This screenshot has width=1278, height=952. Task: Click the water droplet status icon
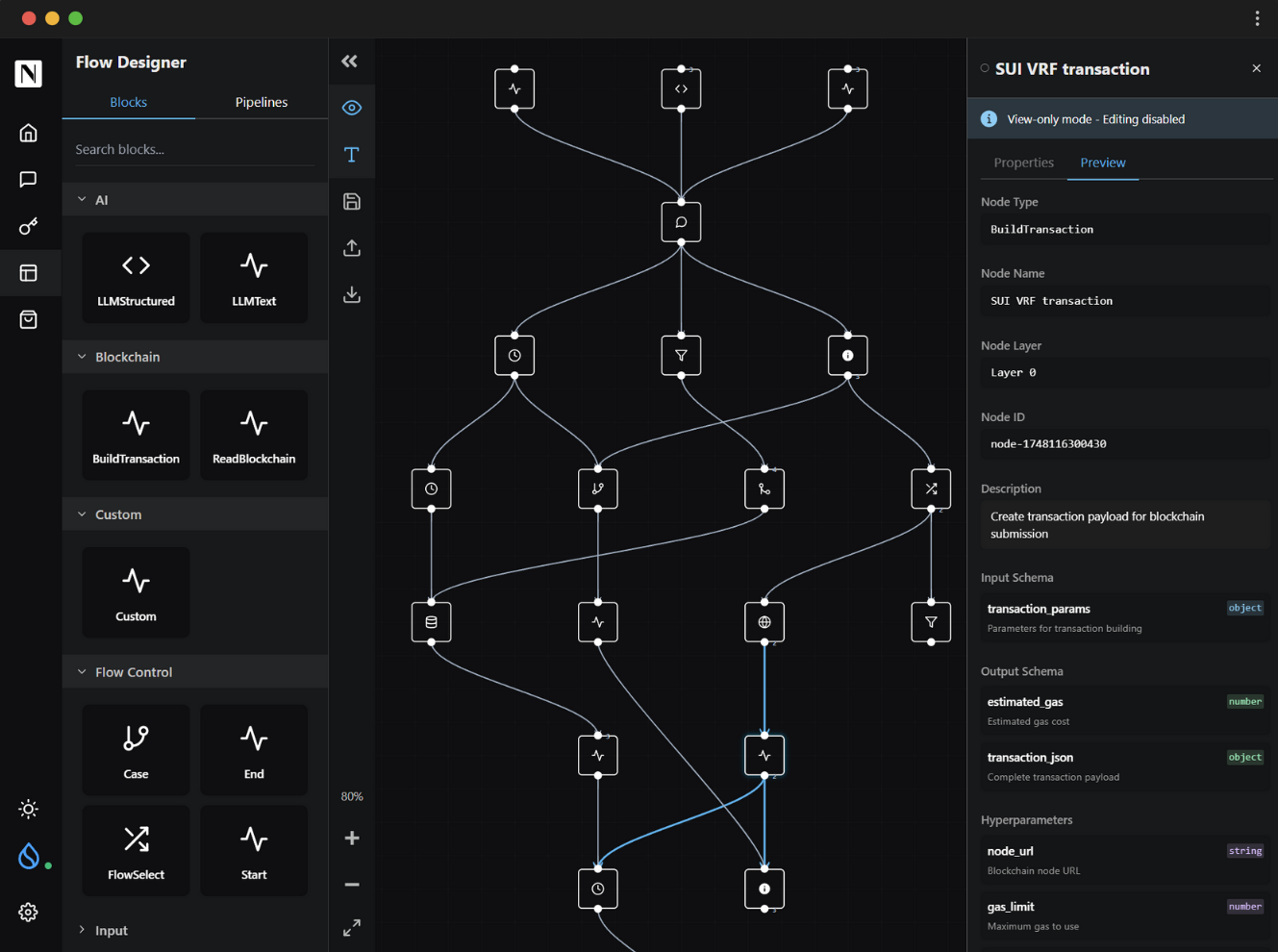pyautogui.click(x=29, y=856)
